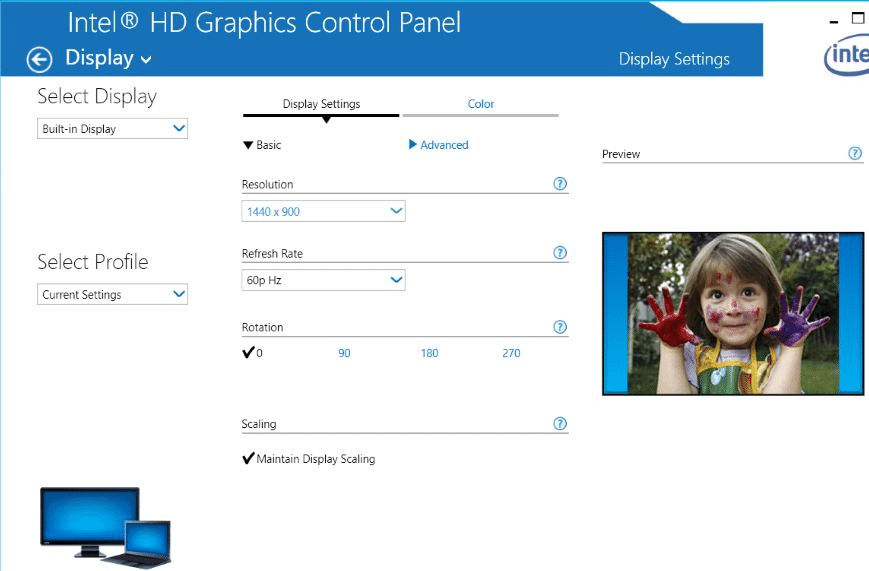Switch to the Color tab

click(x=480, y=104)
